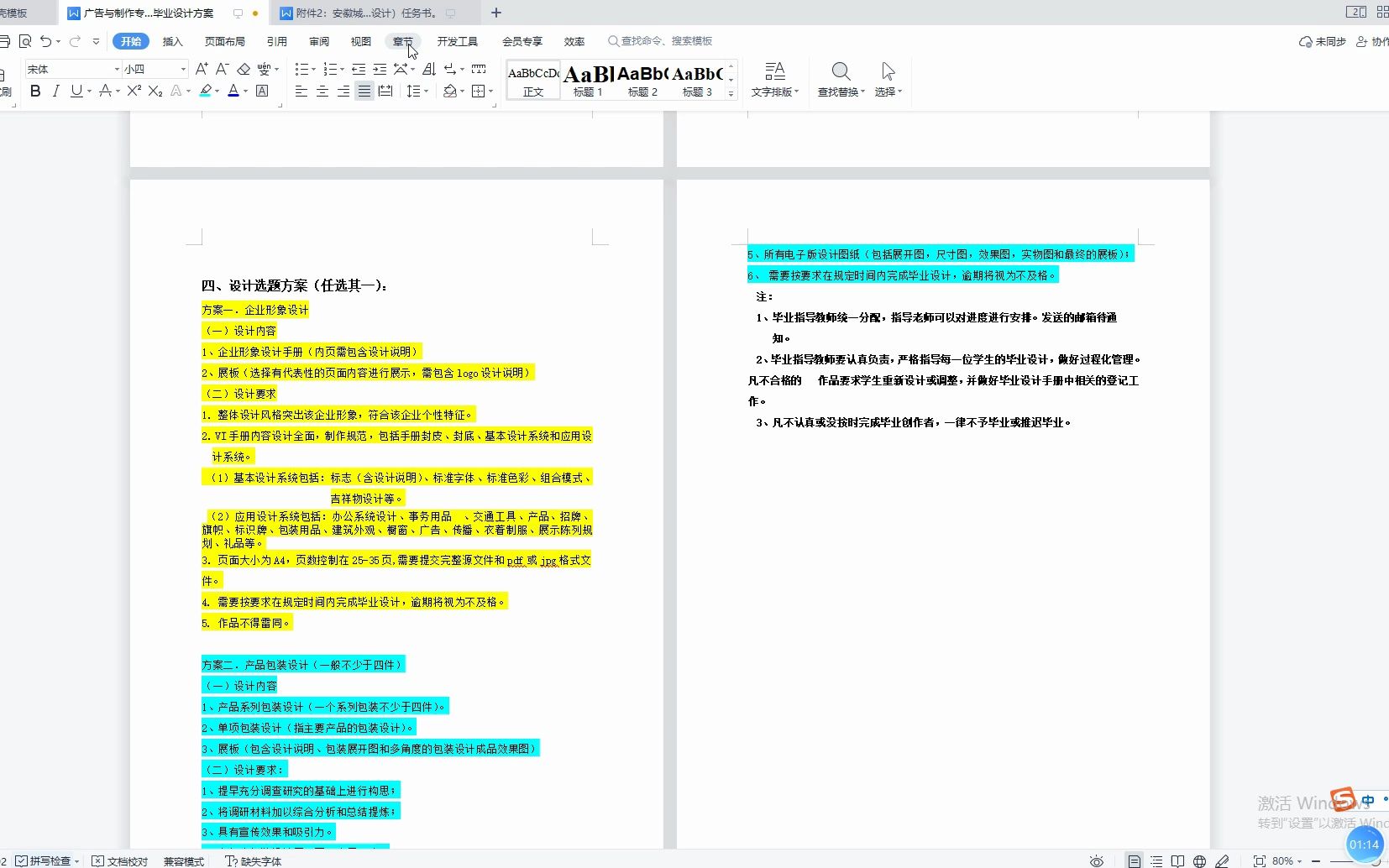Toggle bold formatting
This screenshot has height=868, width=1389.
click(35, 92)
